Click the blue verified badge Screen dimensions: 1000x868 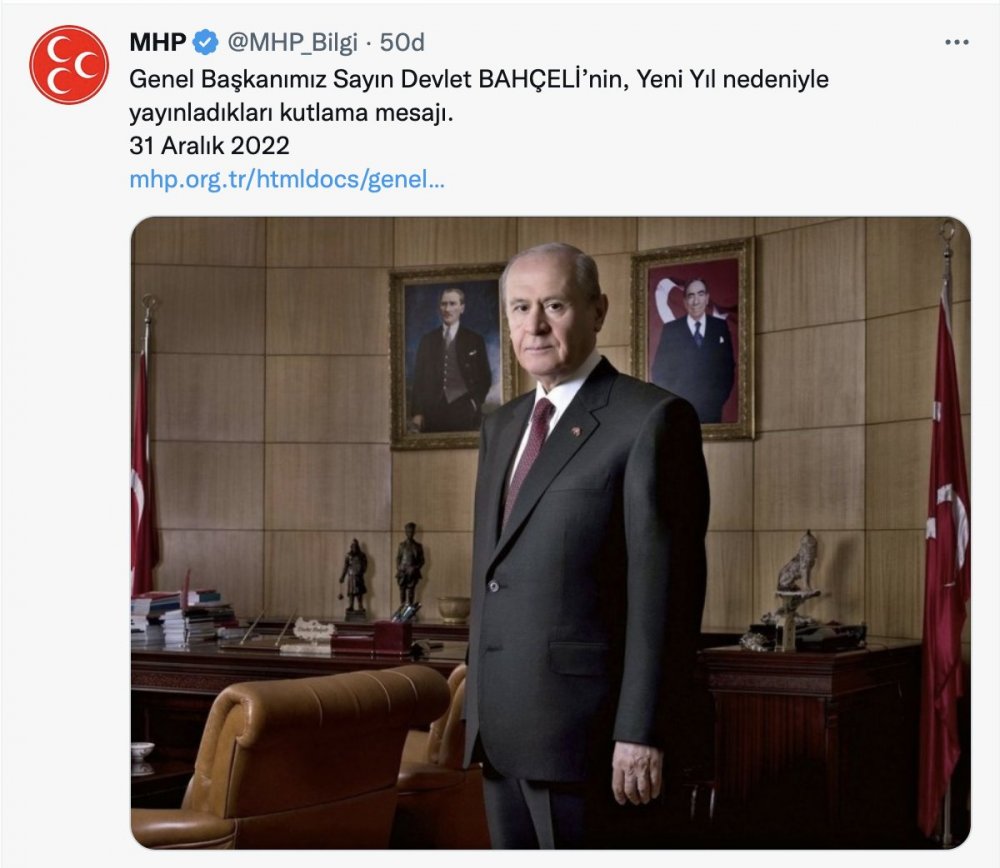205,43
